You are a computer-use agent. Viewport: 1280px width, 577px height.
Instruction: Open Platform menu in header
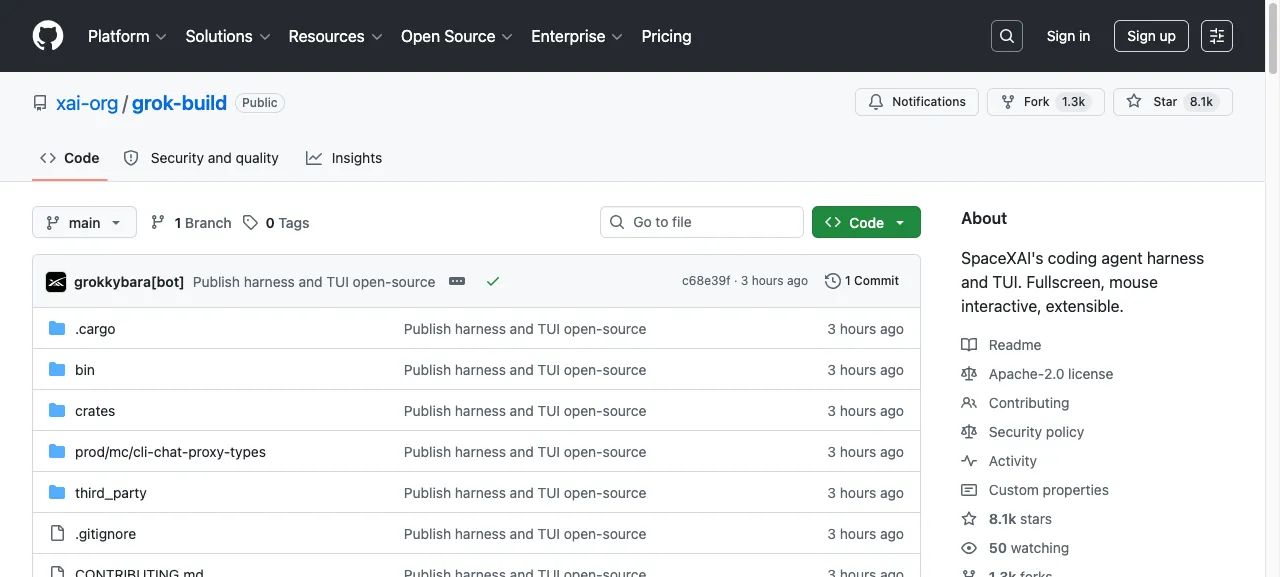pos(127,36)
